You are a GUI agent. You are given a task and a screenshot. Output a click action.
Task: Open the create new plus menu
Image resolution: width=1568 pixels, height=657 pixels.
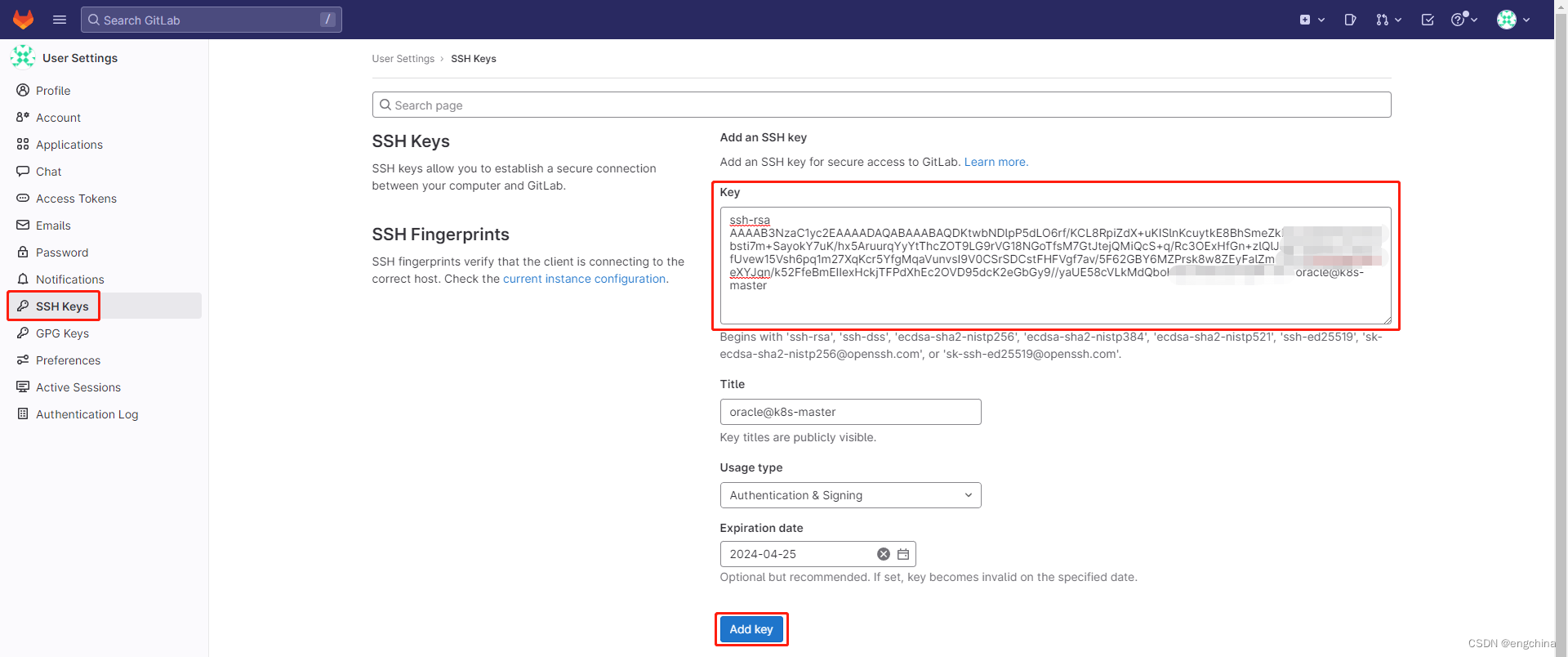1312,20
